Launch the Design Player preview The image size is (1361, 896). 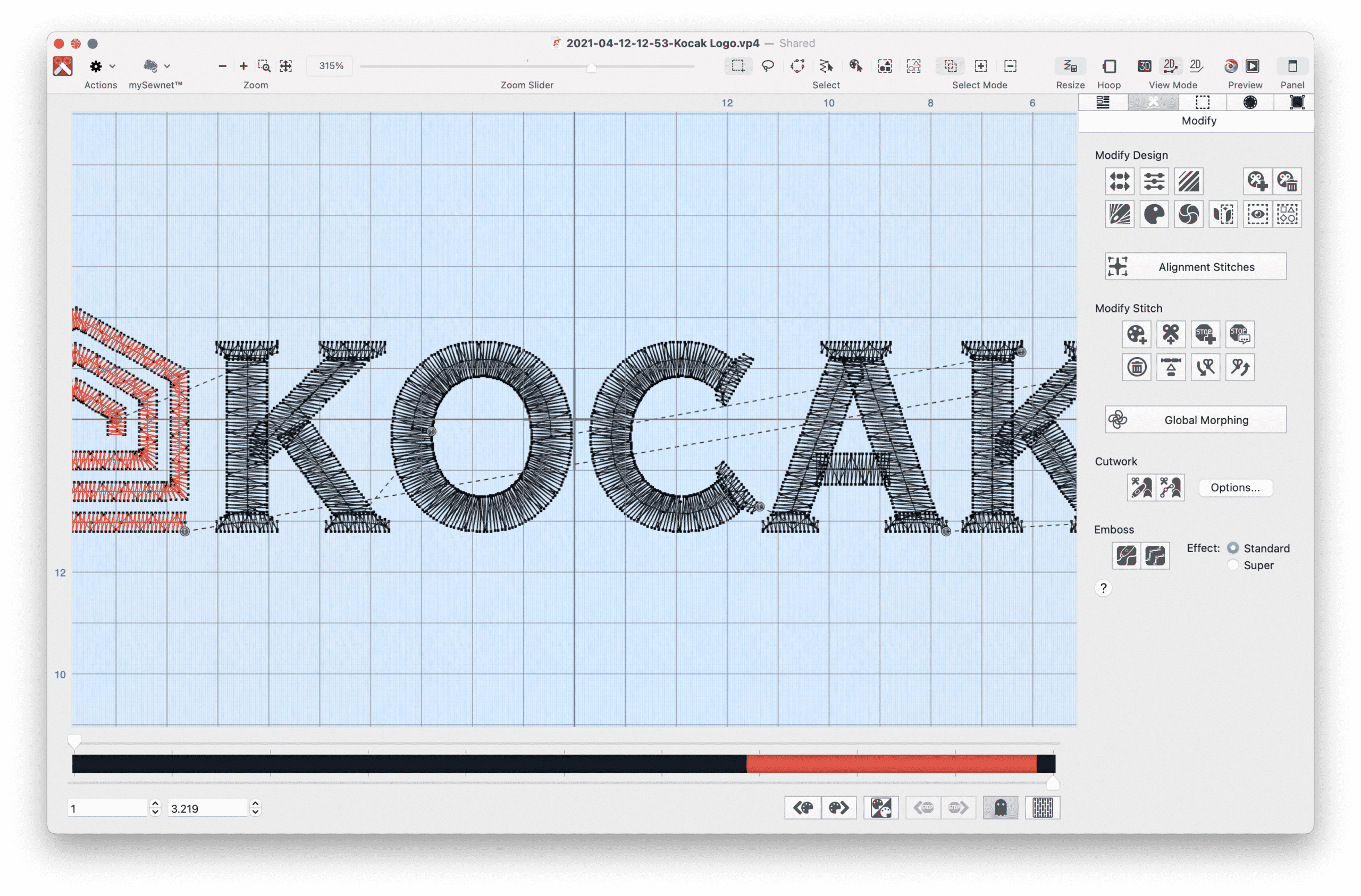point(1253,66)
